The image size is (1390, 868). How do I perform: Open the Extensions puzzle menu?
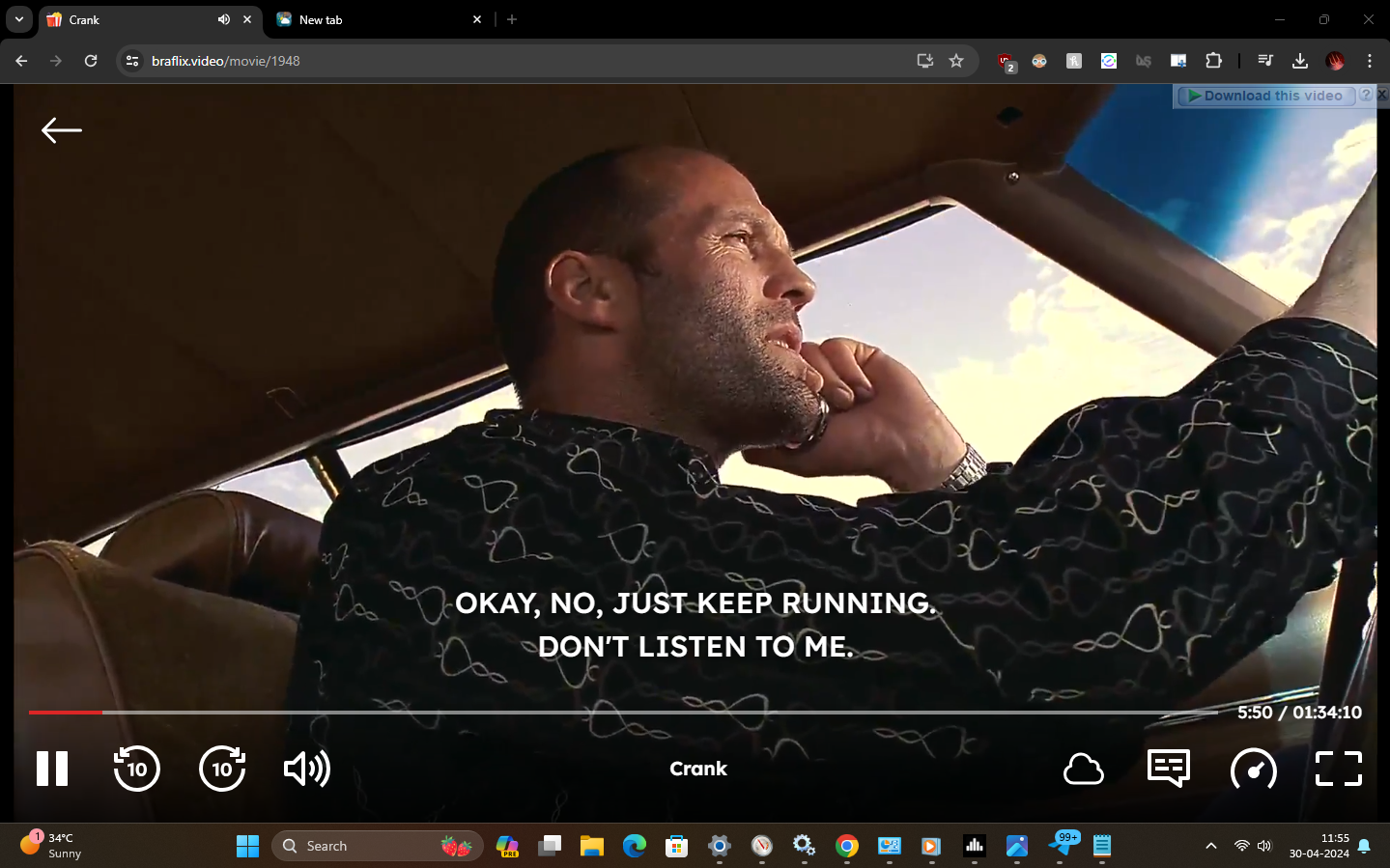[x=1214, y=61]
